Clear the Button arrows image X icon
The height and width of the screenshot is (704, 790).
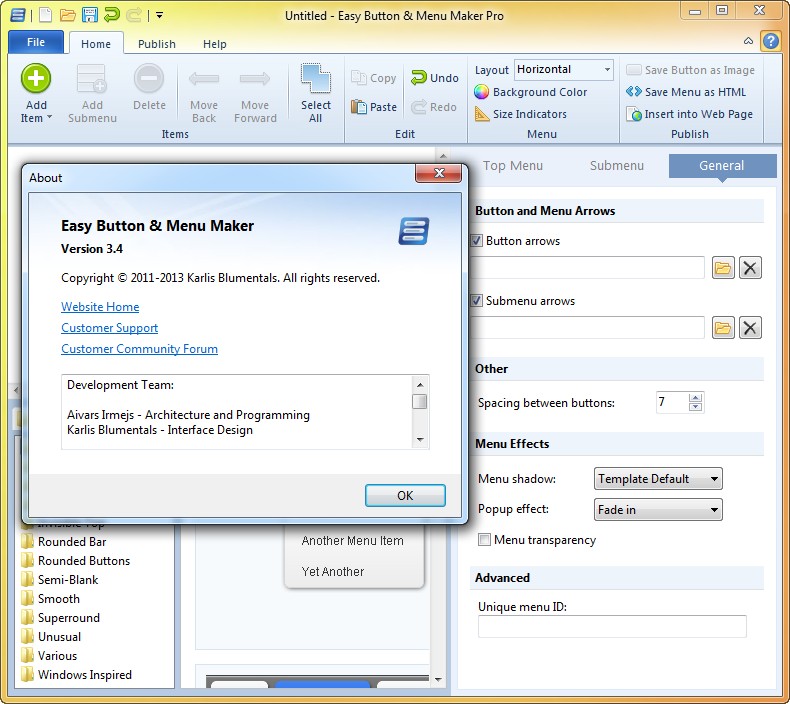[750, 268]
